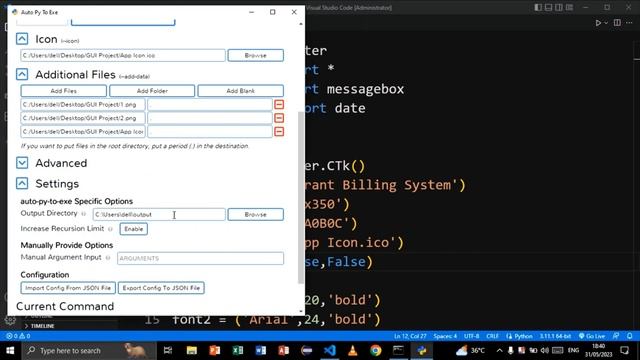The image size is (640, 360).
Task: Expand the Advanced section
Action: 22,163
